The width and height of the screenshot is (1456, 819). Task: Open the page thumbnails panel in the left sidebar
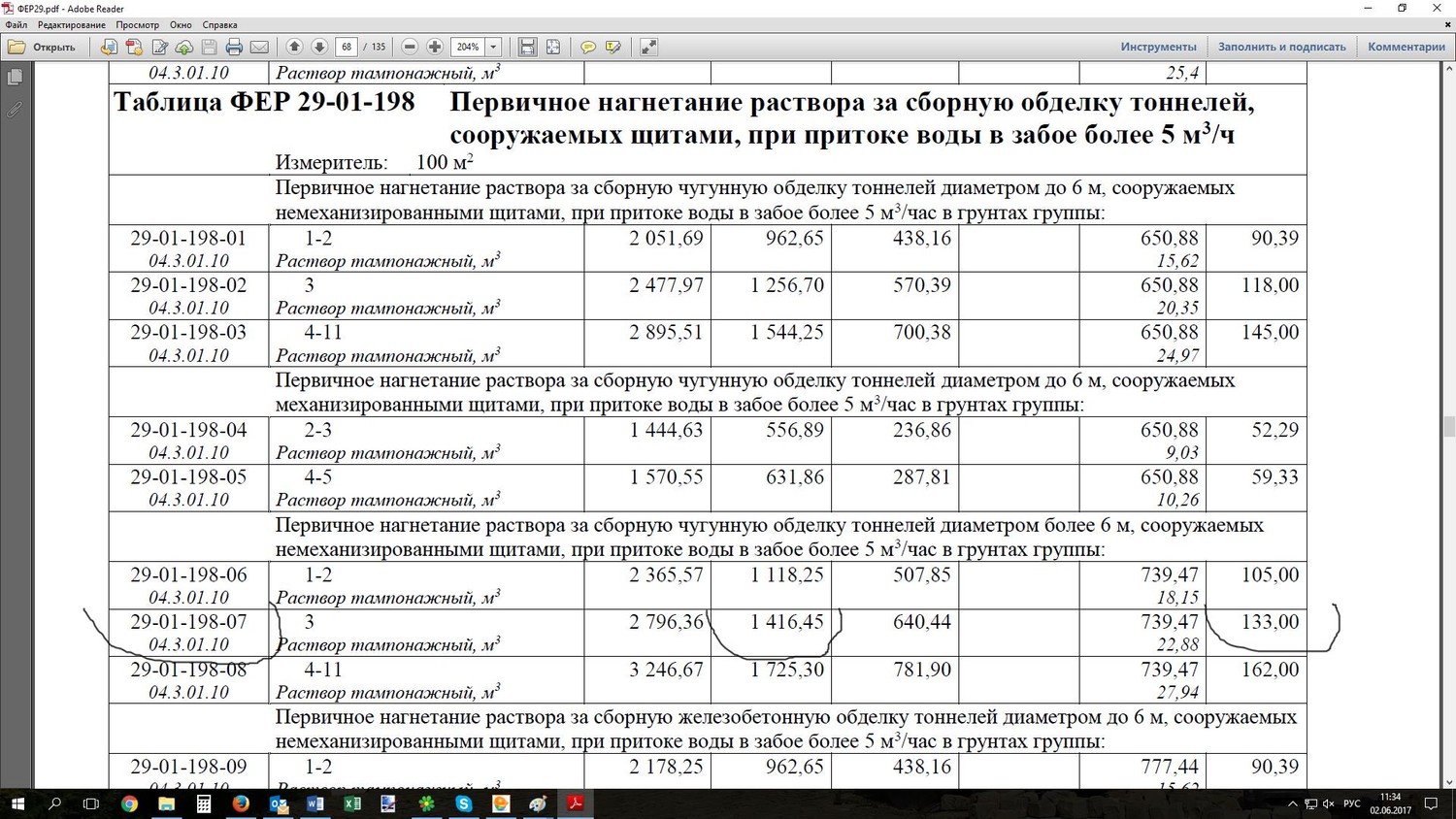(x=15, y=77)
